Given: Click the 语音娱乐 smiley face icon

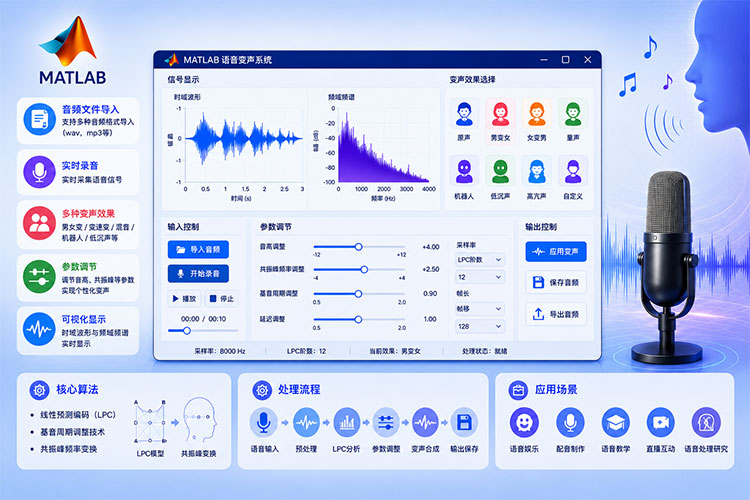Looking at the screenshot, I should [x=524, y=423].
